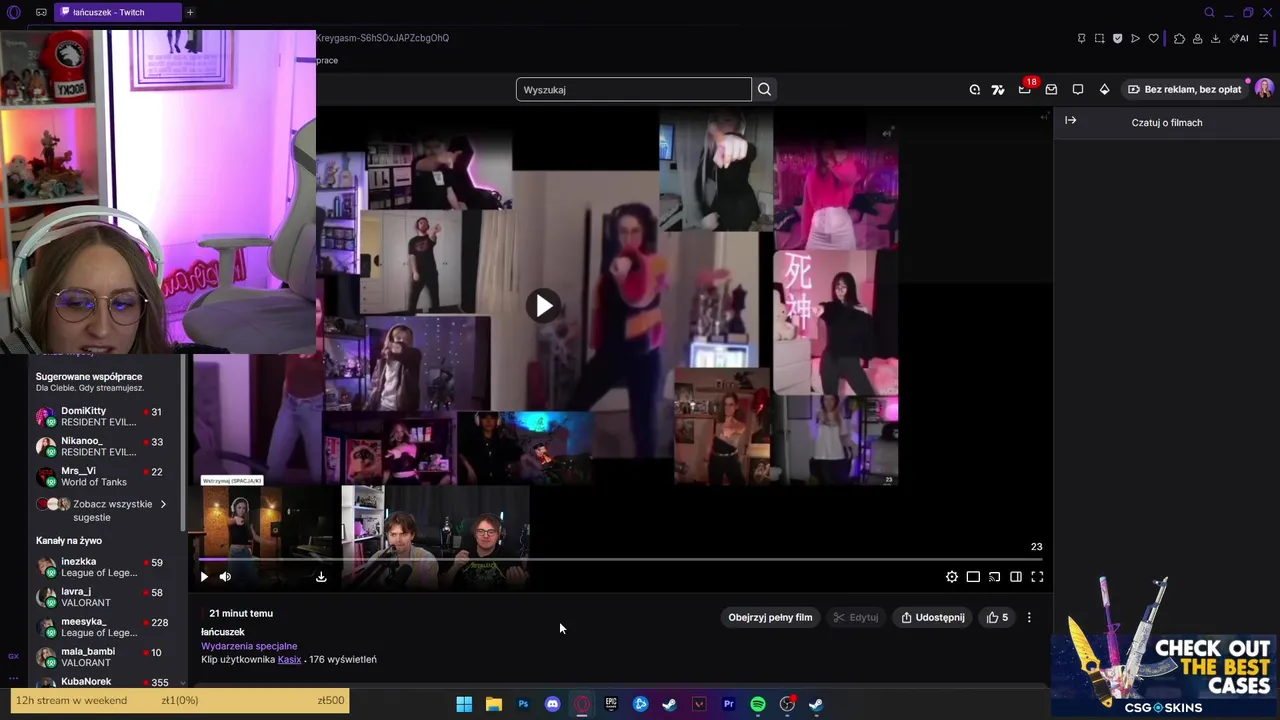This screenshot has height=720, width=1280.
Task: Open the user profile avatar menu
Action: [x=1264, y=89]
